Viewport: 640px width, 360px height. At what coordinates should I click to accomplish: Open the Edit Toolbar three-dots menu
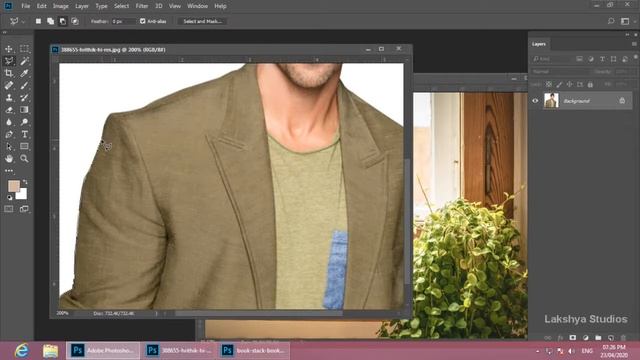pos(9,171)
